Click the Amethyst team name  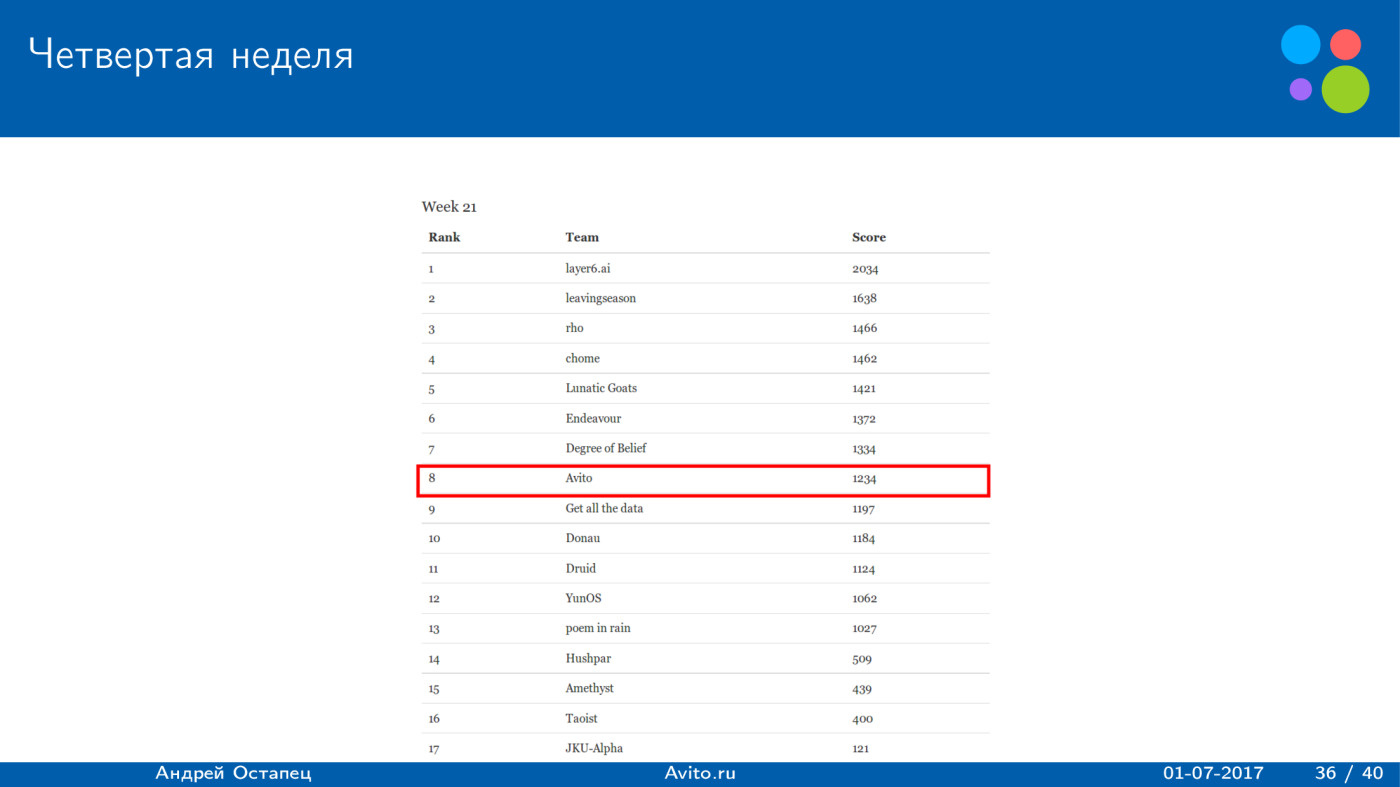tap(590, 688)
